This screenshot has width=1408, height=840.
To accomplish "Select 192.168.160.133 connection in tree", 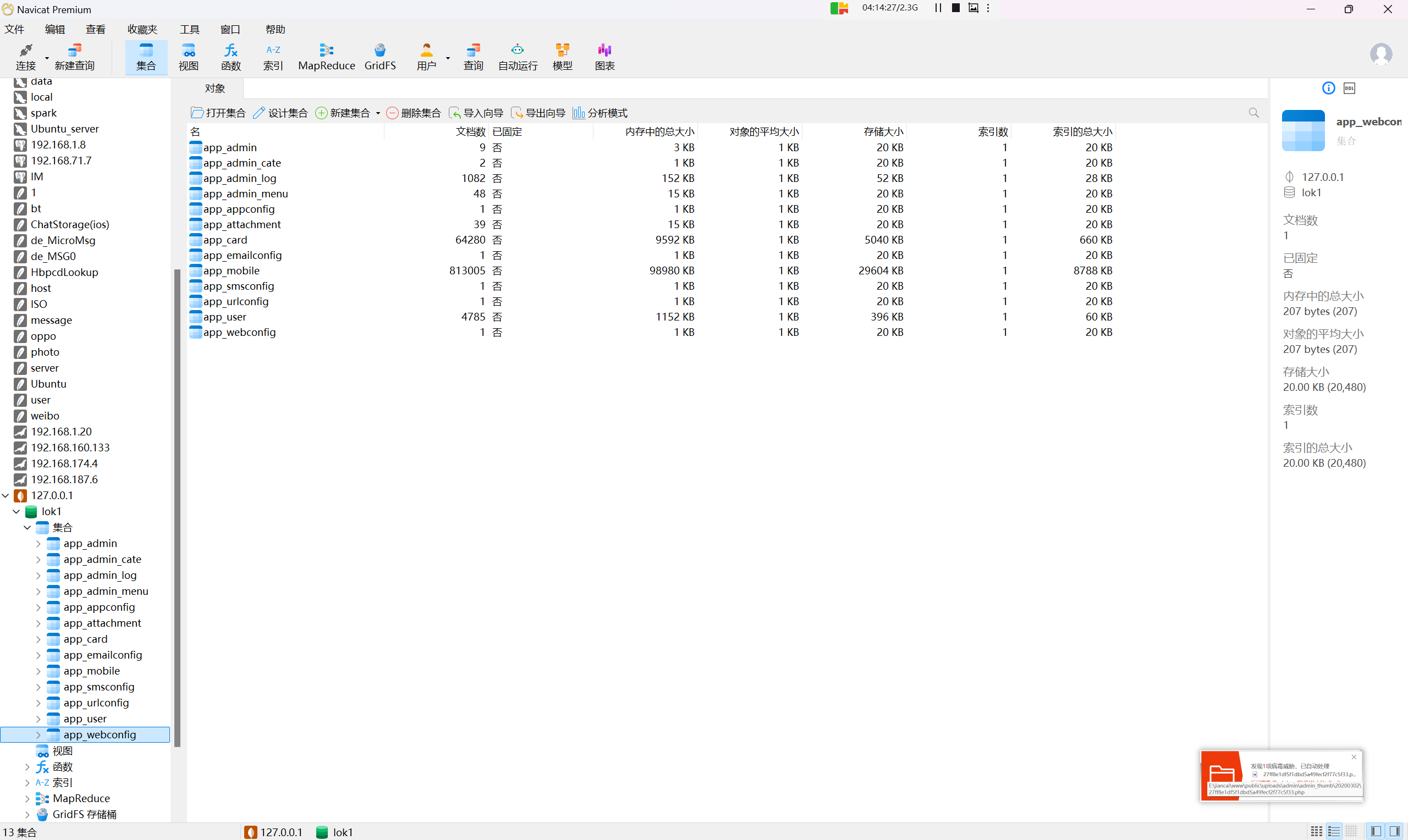I will point(70,447).
